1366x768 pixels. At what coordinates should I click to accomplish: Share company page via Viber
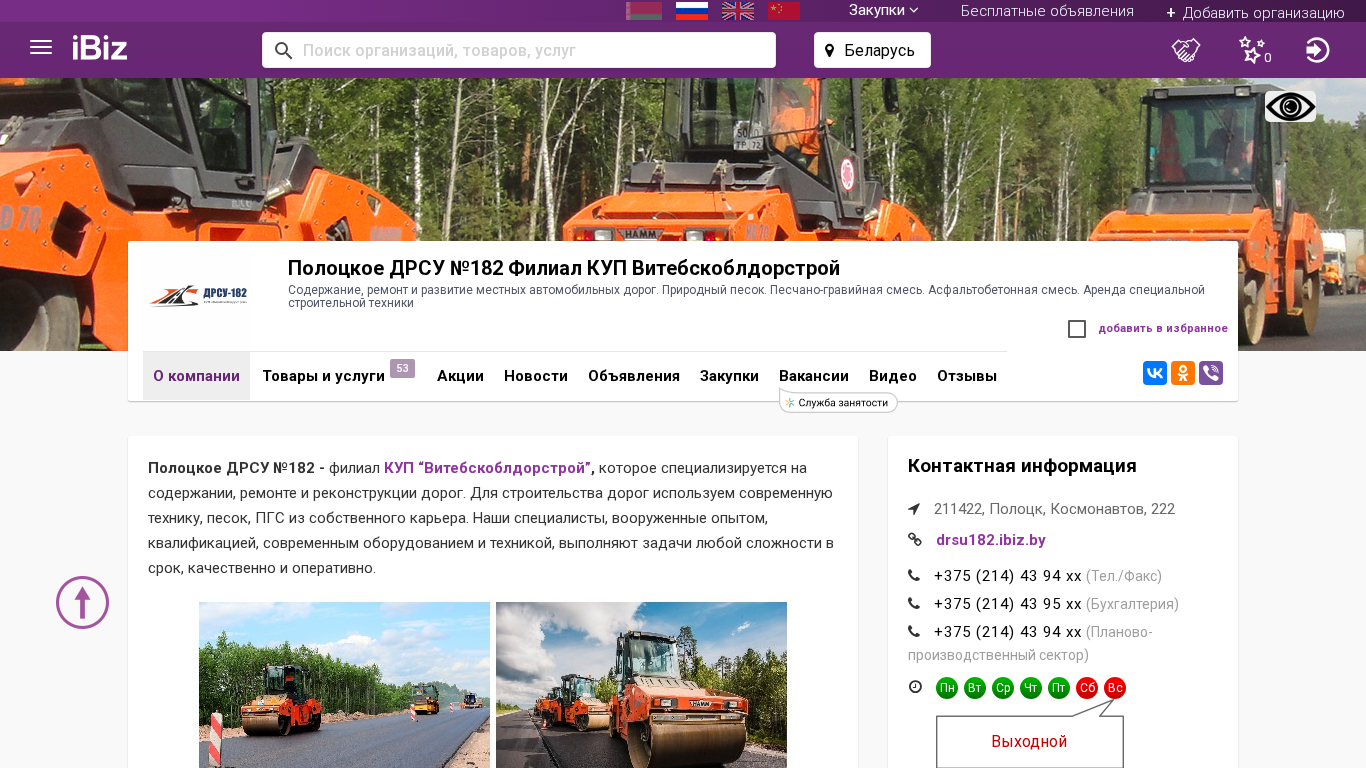point(1211,374)
